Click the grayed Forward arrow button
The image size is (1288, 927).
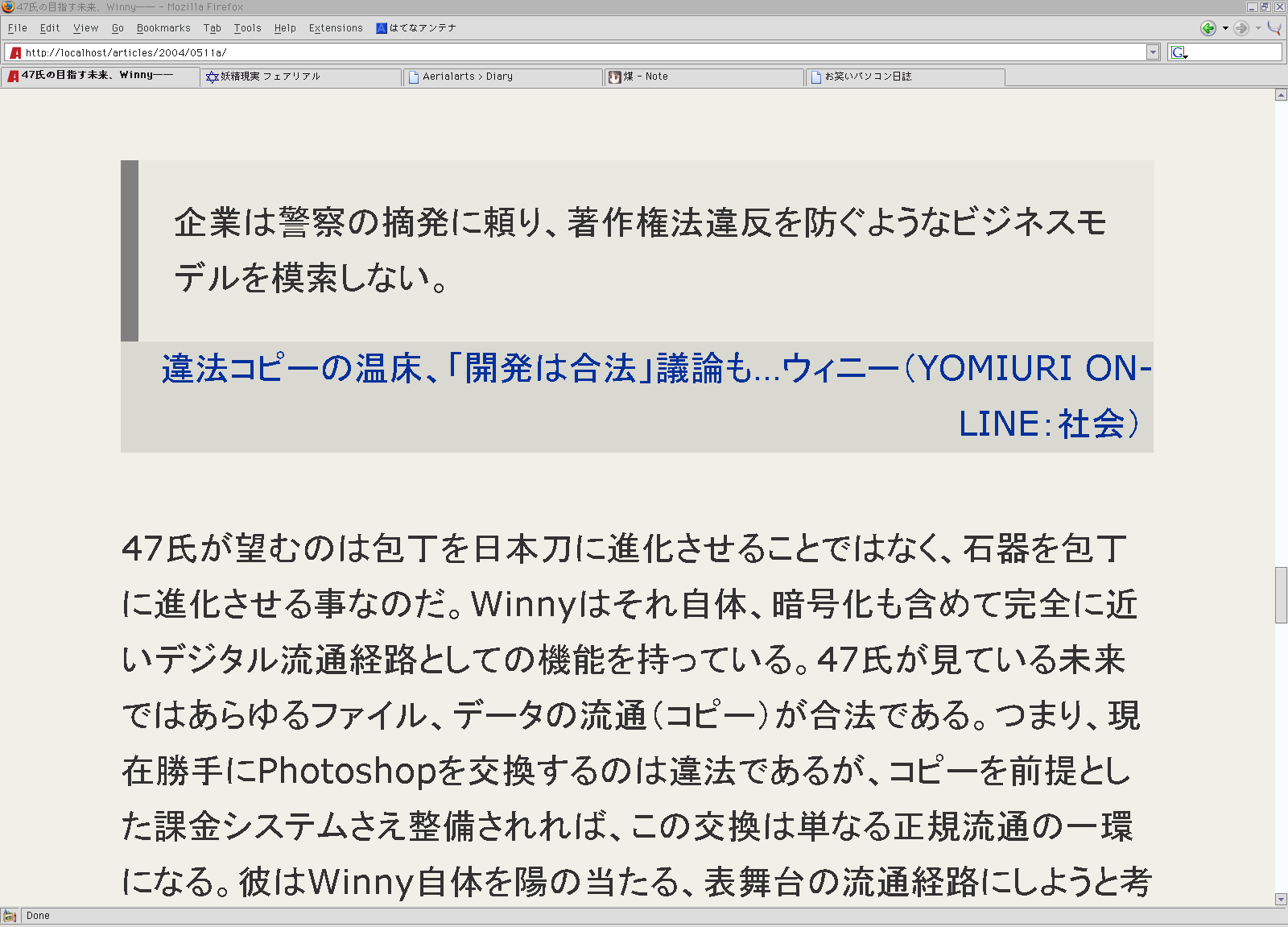tap(1241, 28)
